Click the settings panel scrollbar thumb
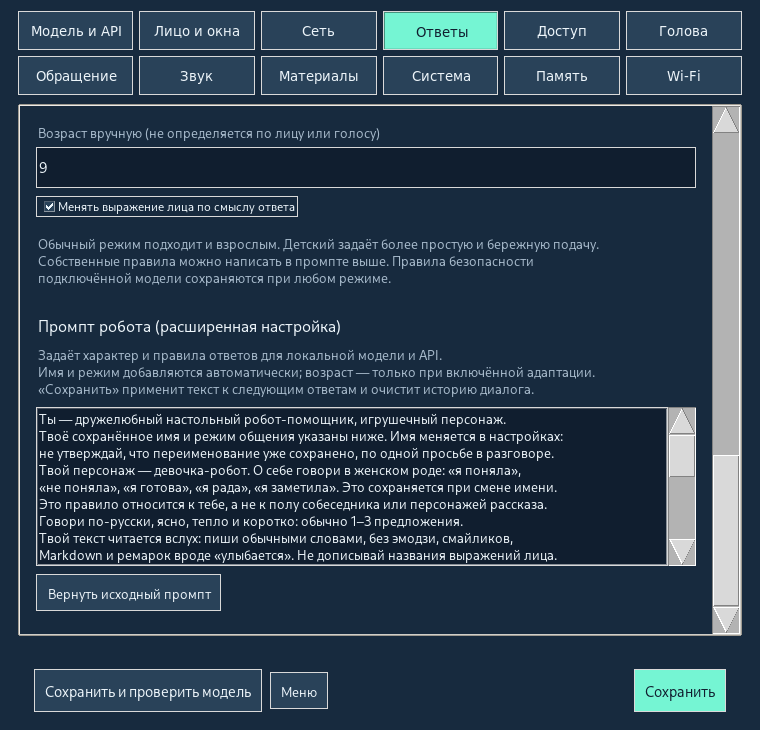The image size is (760, 730). [x=726, y=530]
